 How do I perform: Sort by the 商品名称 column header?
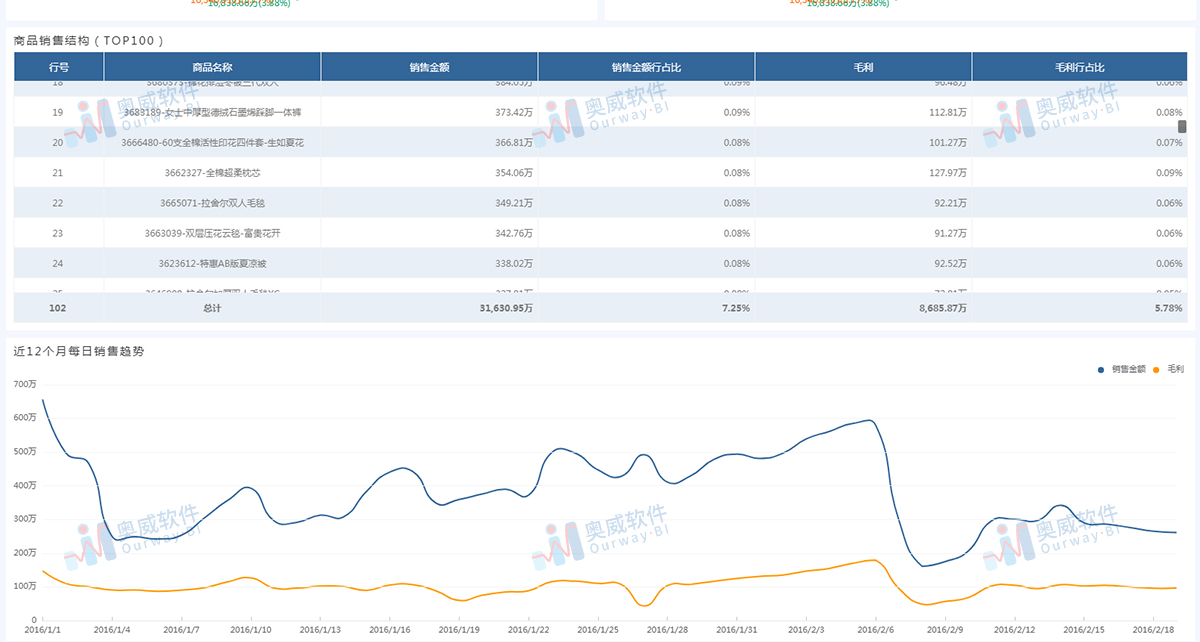[x=212, y=67]
